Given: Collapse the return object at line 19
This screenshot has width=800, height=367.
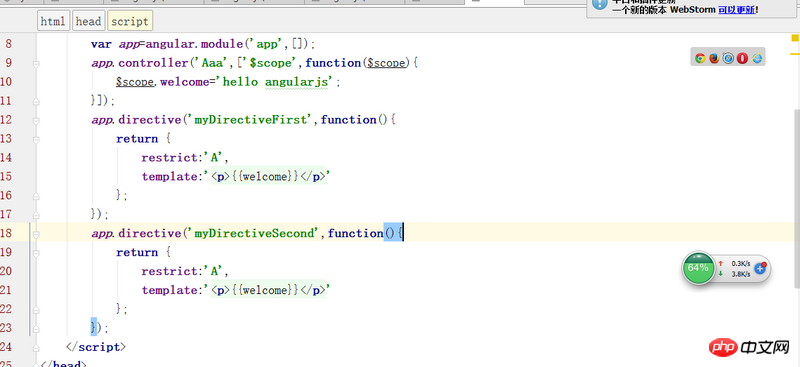Looking at the screenshot, I should pyautogui.click(x=36, y=253).
